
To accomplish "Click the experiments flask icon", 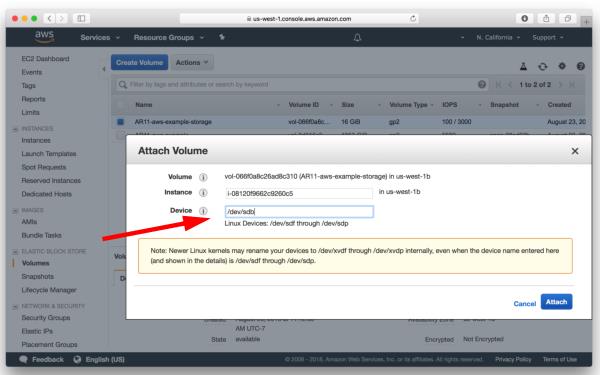I will tap(523, 67).
